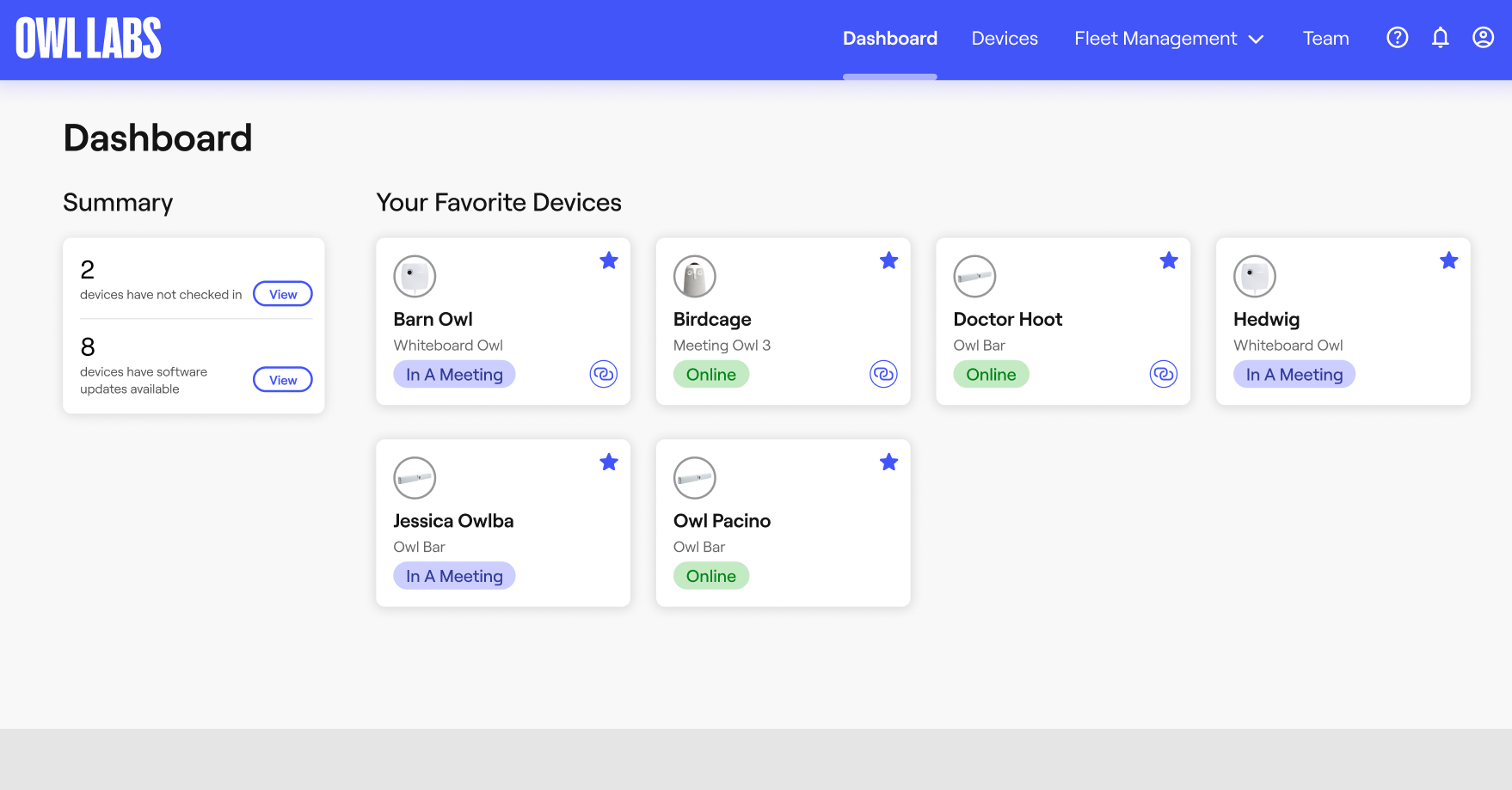Image resolution: width=1512 pixels, height=790 pixels.
Task: View devices that have not checked in
Action: tap(282, 293)
